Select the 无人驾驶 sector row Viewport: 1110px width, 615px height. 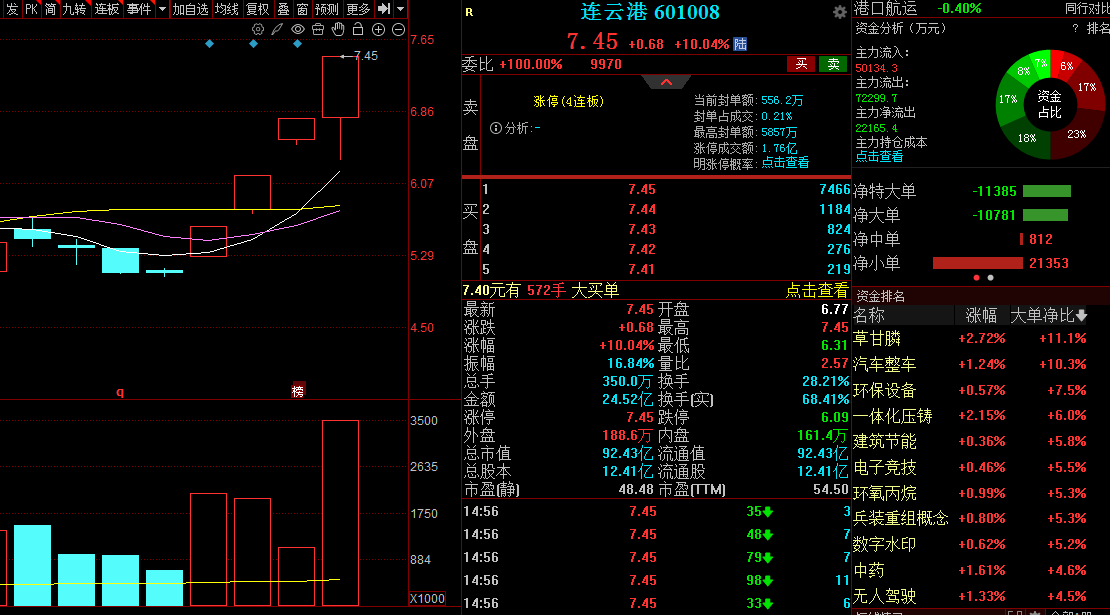(x=981, y=596)
